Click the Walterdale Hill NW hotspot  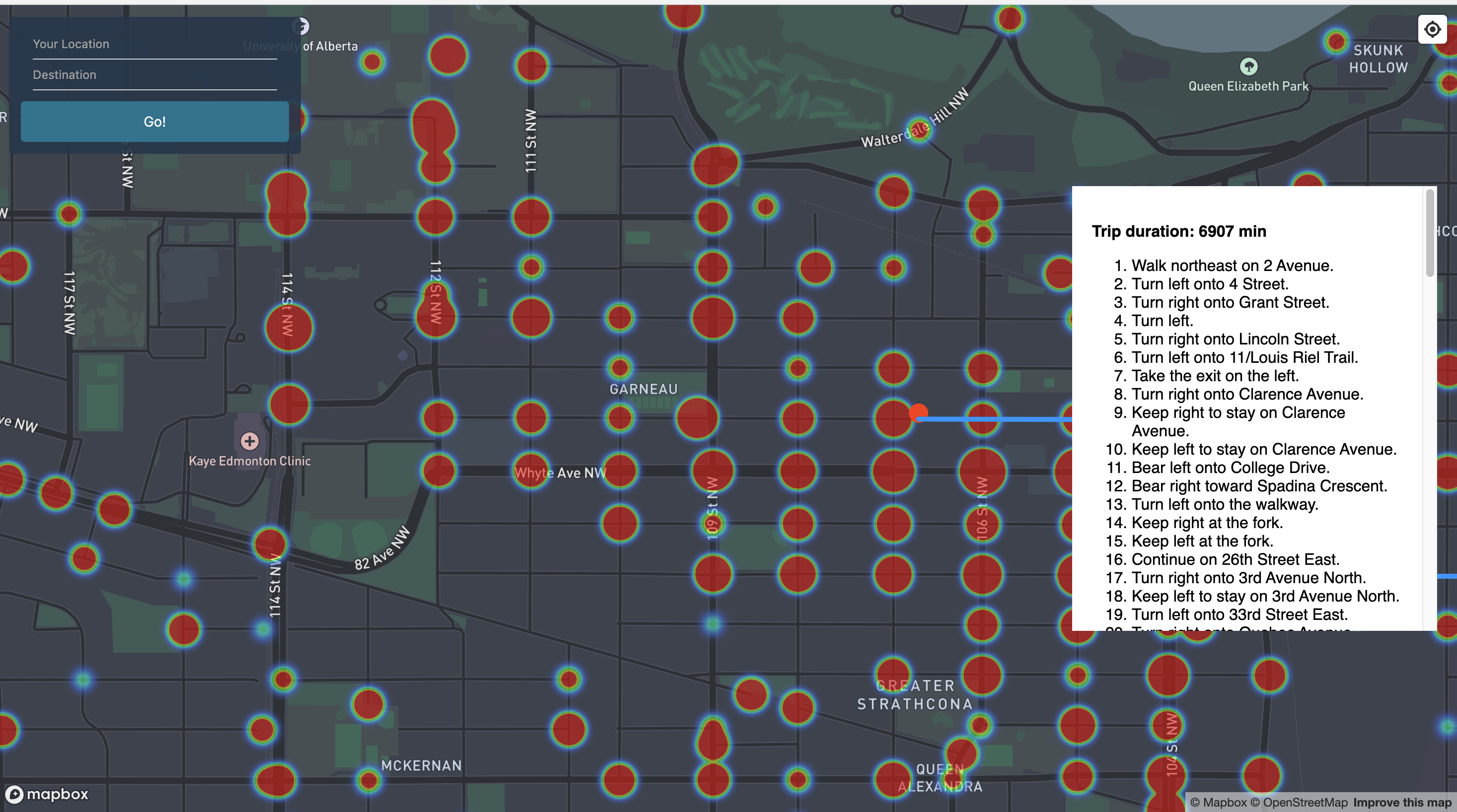pos(919,130)
